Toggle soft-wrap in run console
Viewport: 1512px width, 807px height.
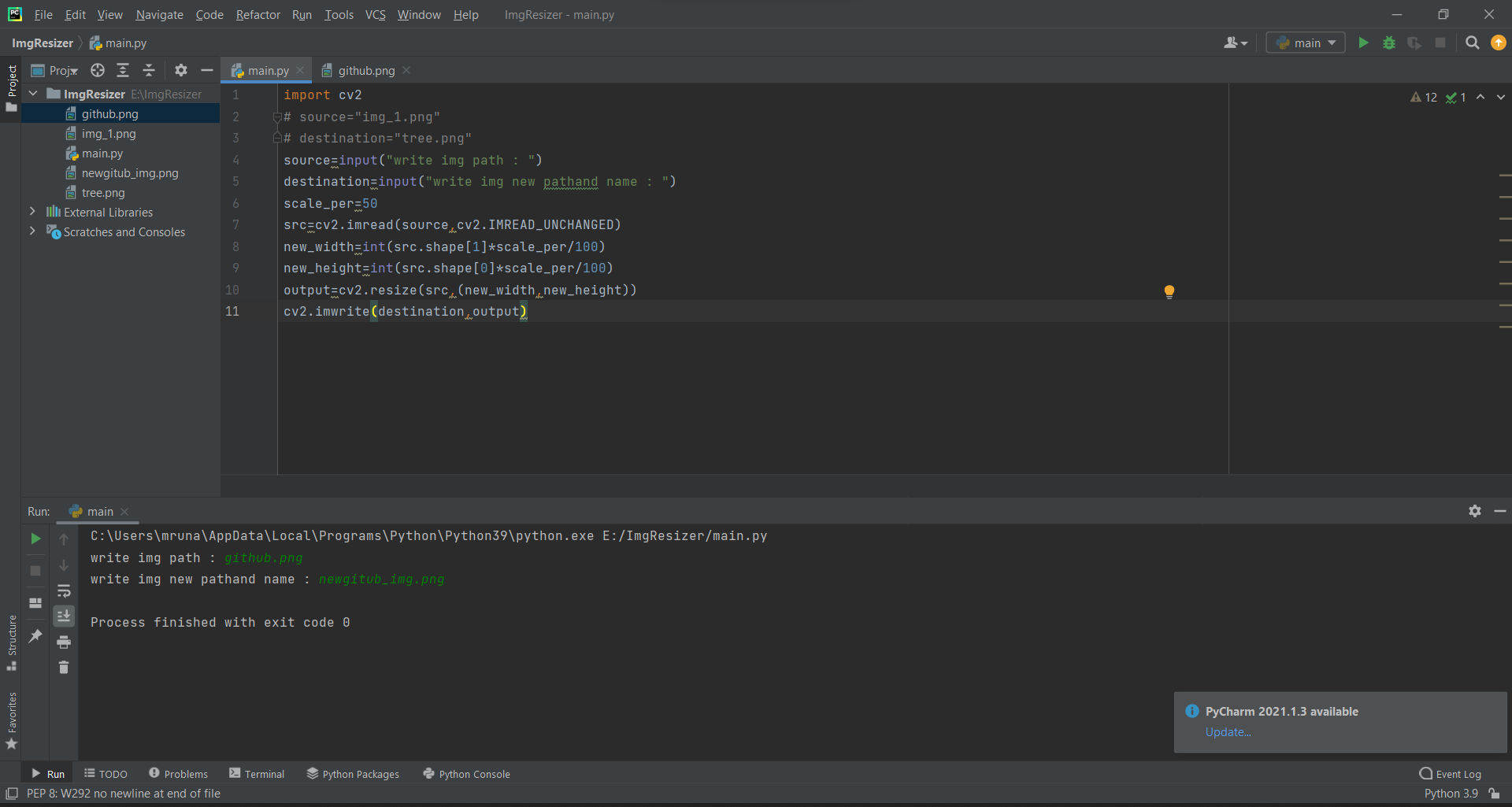[x=64, y=591]
